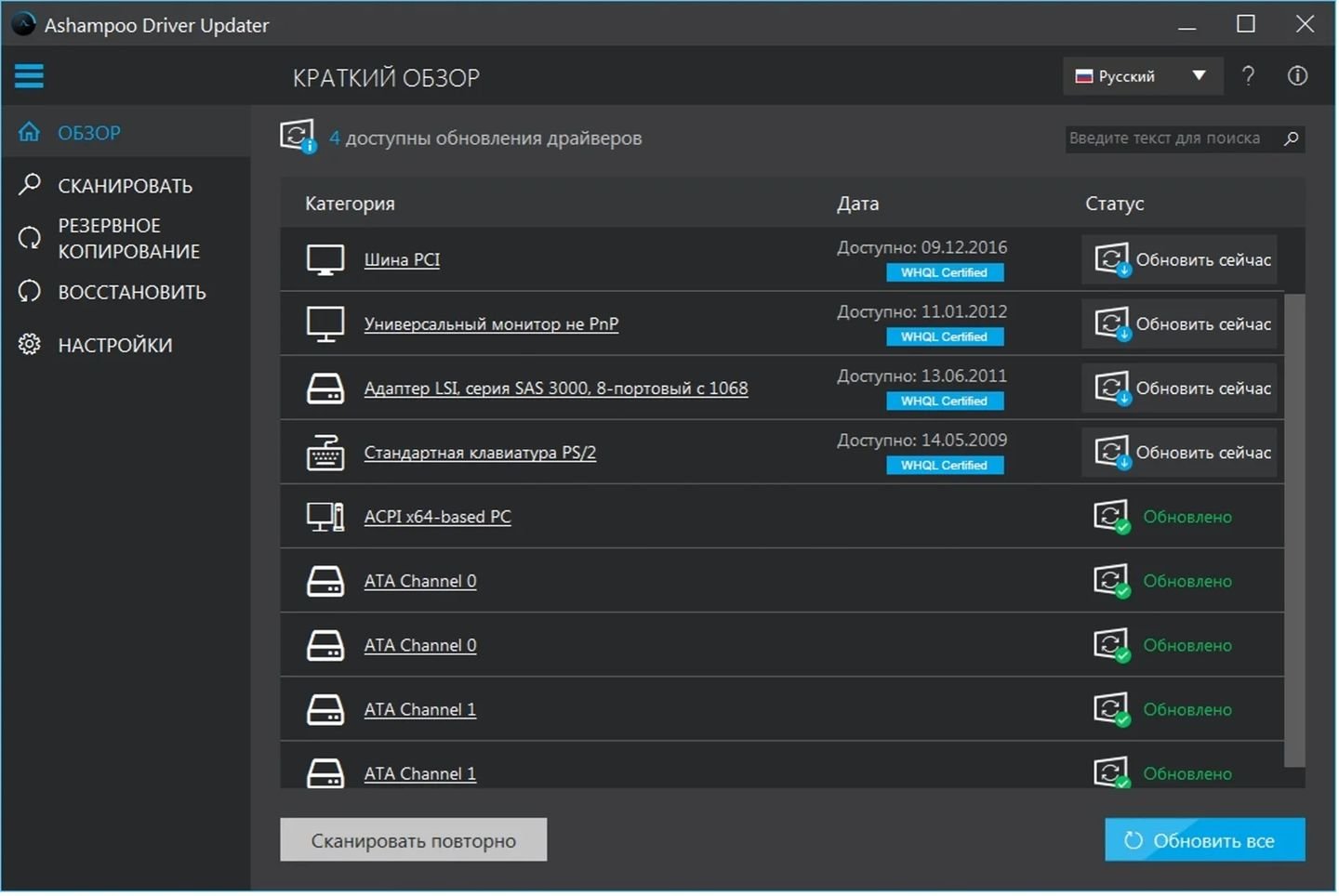Click the updated status icon of the first ATA Channel 0 row
The image size is (1339, 896).
(1112, 581)
